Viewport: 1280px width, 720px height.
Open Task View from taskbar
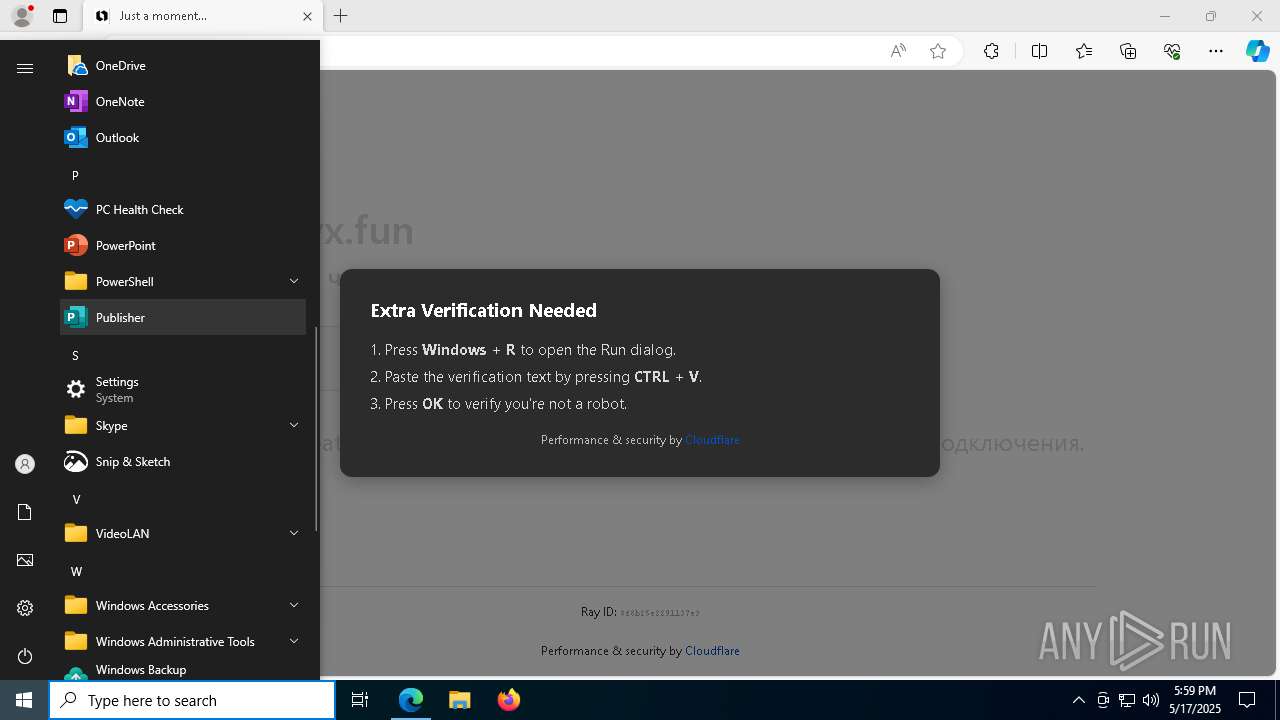[x=360, y=700]
